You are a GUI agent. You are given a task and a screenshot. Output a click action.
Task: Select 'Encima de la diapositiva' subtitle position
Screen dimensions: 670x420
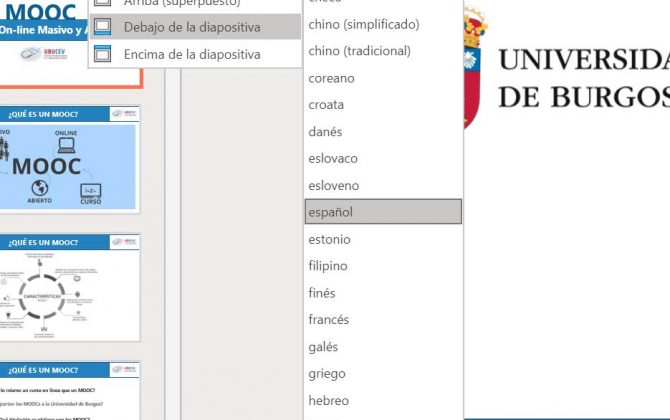tap(195, 54)
